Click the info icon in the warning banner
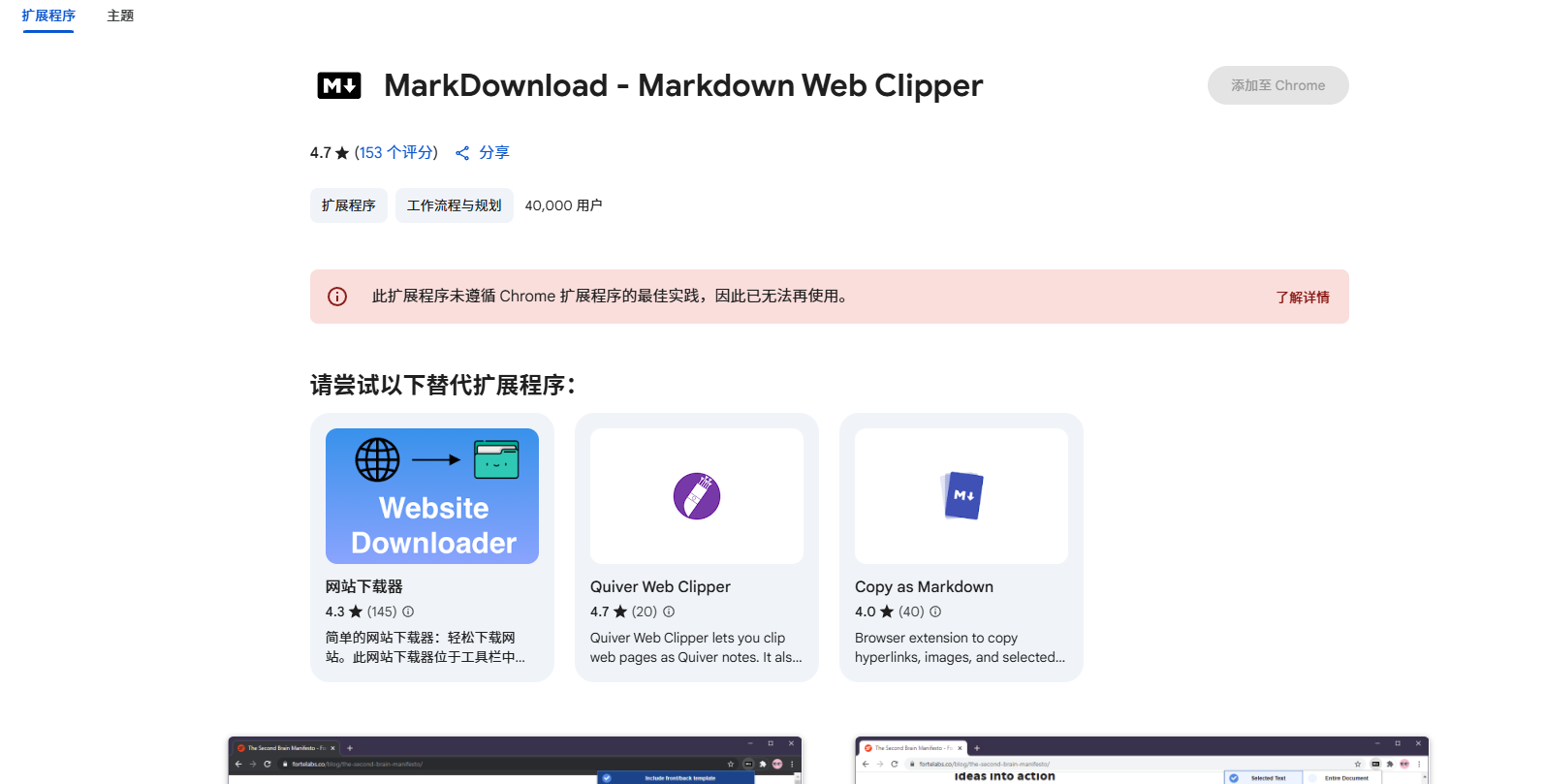Image resolution: width=1545 pixels, height=784 pixels. coord(337,297)
